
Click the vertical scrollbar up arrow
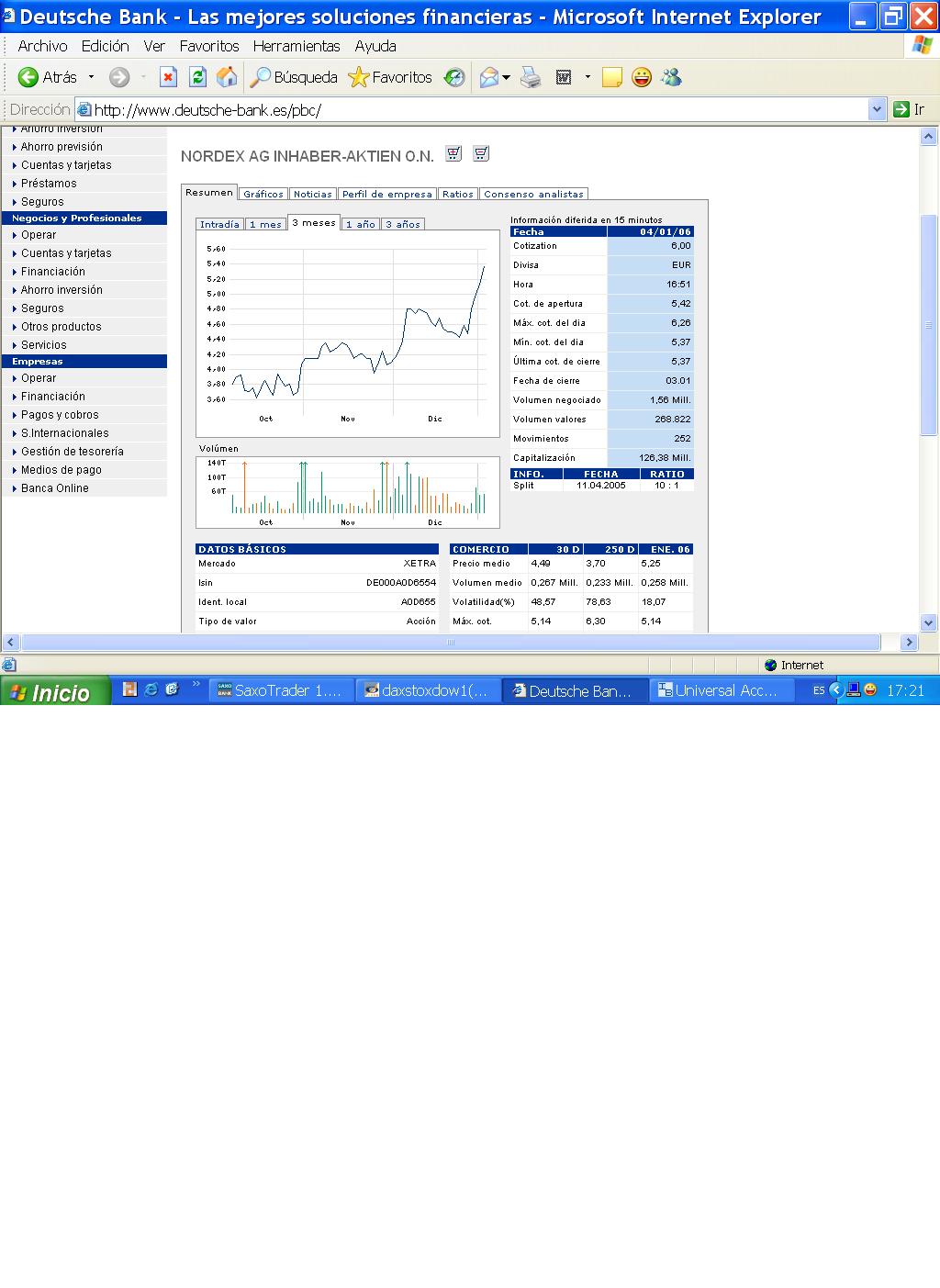(928, 137)
